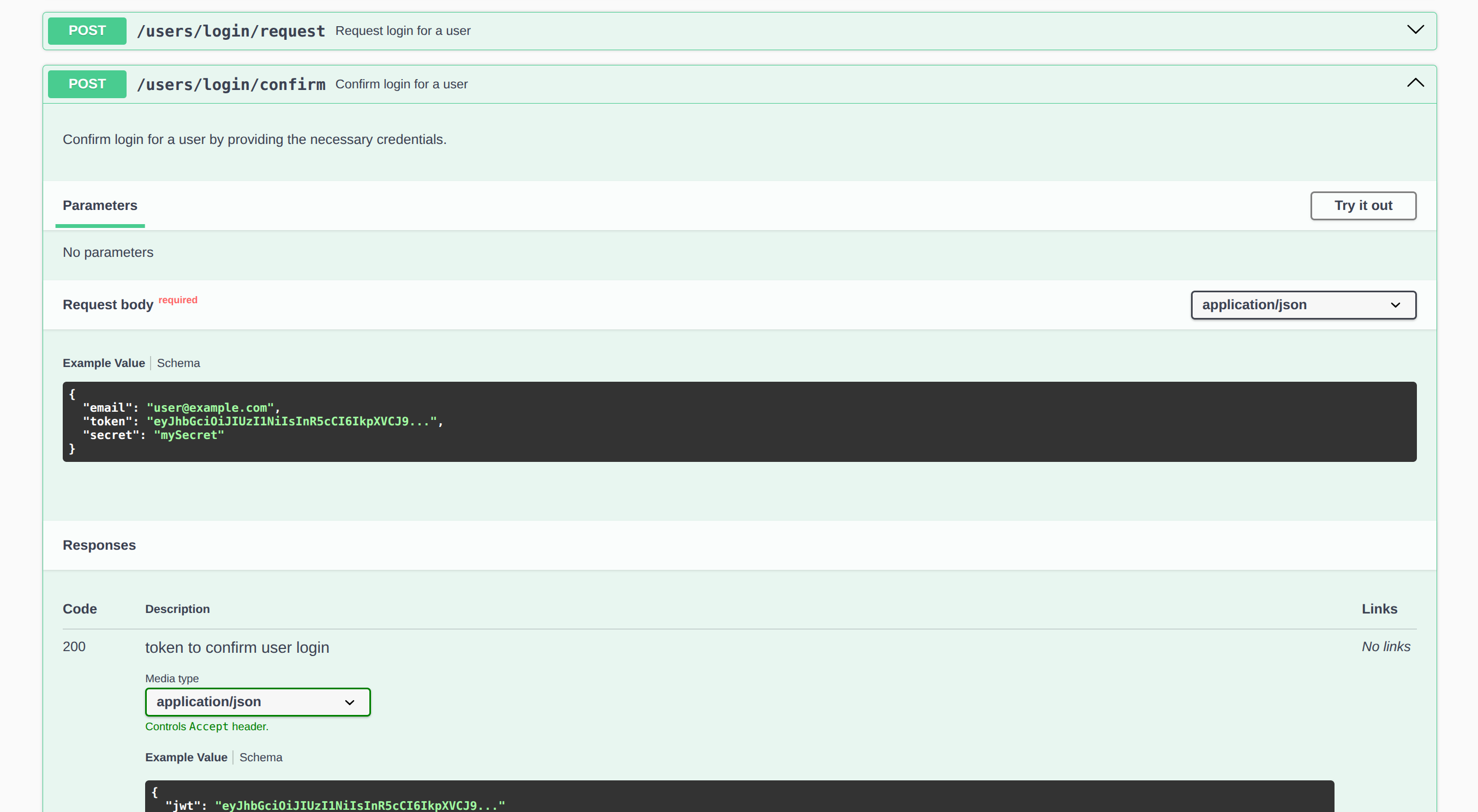The height and width of the screenshot is (812, 1478).
Task: Select the Parameters tab
Action: [100, 205]
